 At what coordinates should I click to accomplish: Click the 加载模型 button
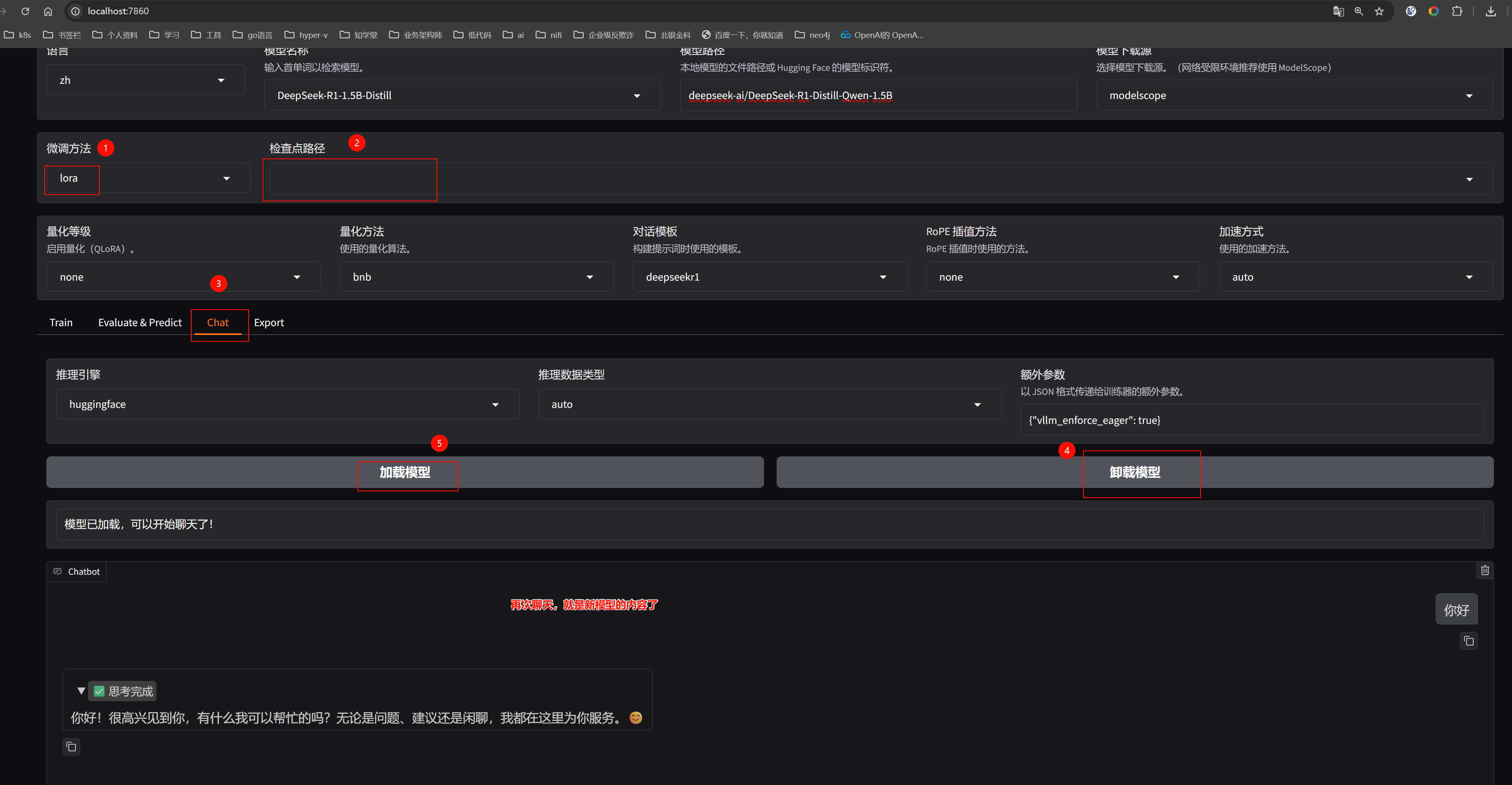pyautogui.click(x=405, y=472)
